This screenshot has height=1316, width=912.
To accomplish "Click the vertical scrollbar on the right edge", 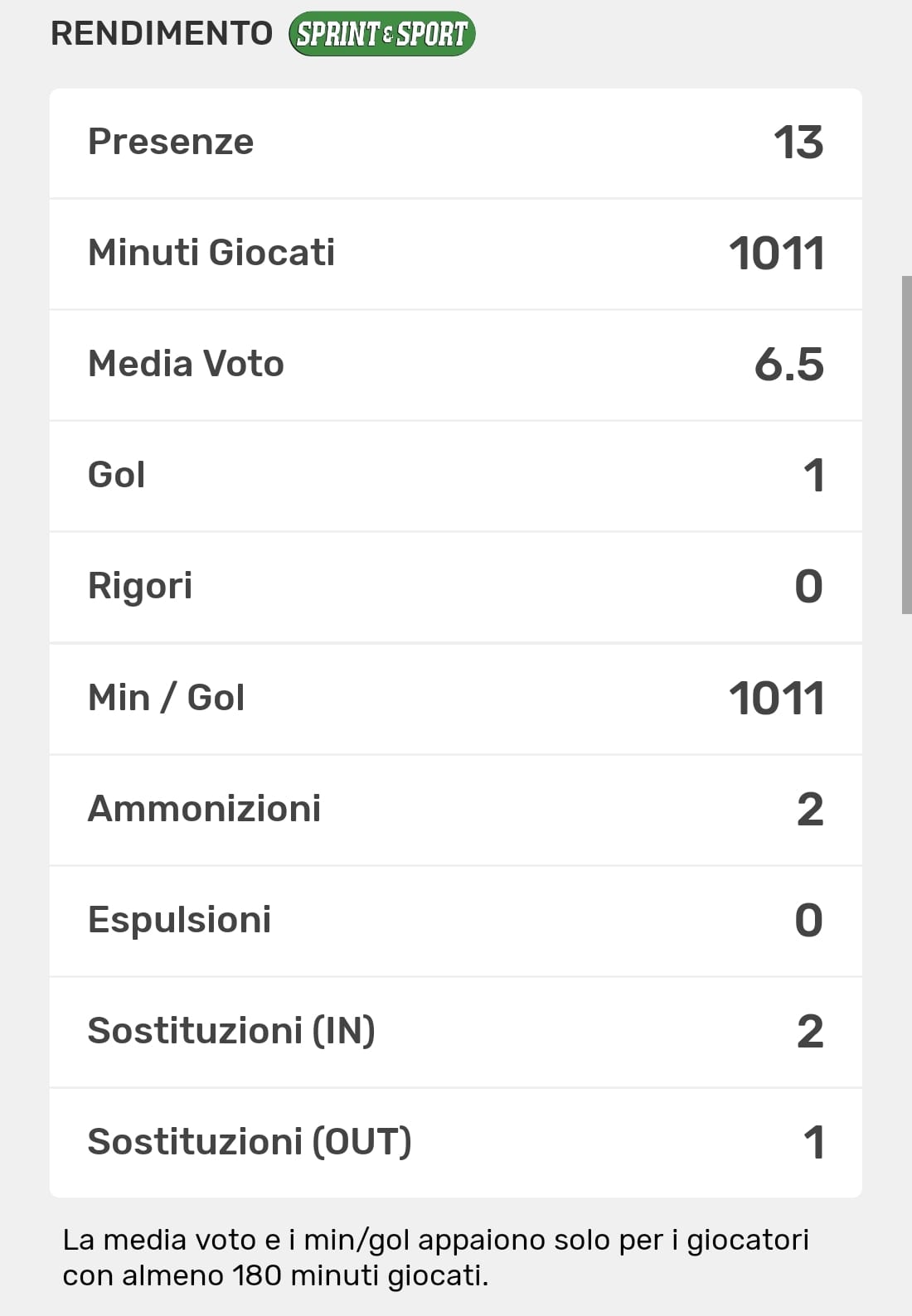I will 906,445.
